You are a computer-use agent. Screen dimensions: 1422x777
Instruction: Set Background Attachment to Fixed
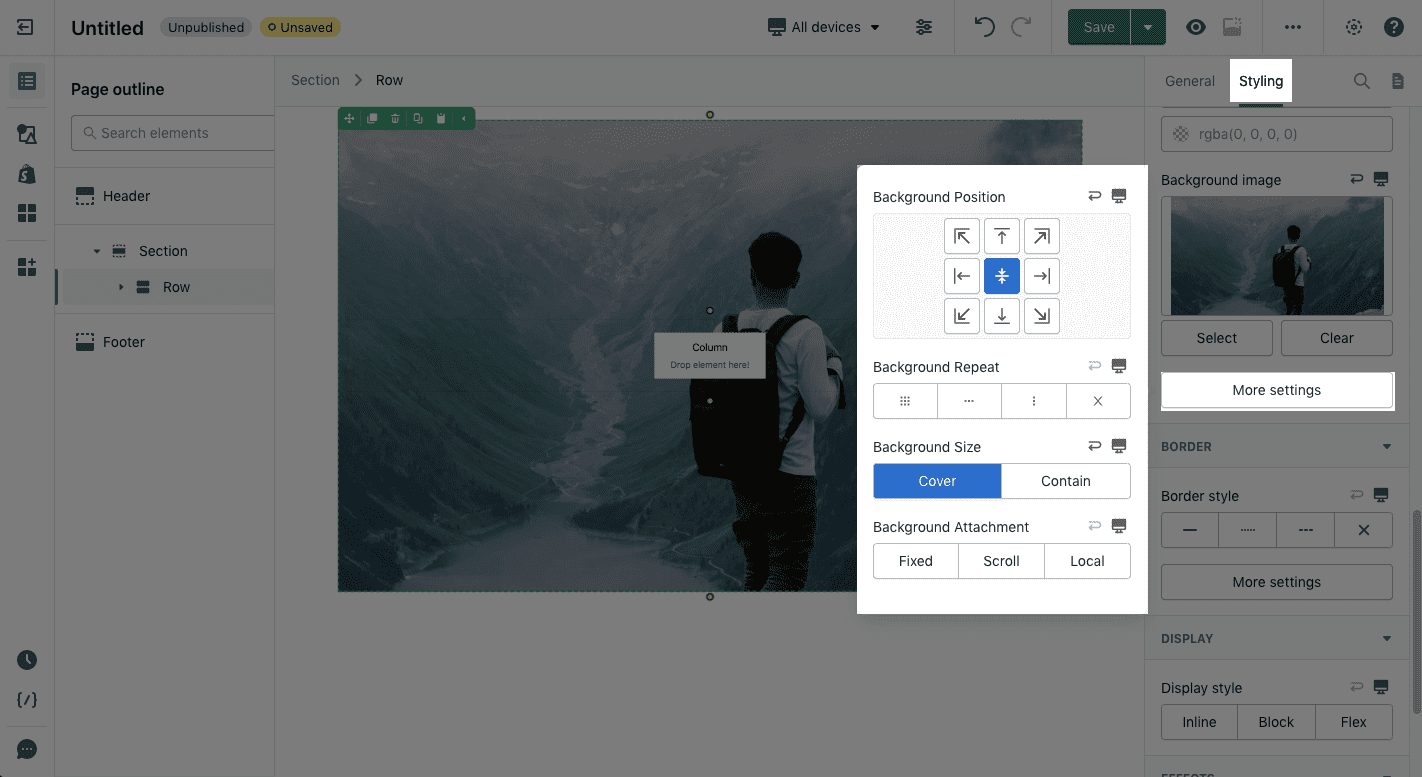click(916, 561)
